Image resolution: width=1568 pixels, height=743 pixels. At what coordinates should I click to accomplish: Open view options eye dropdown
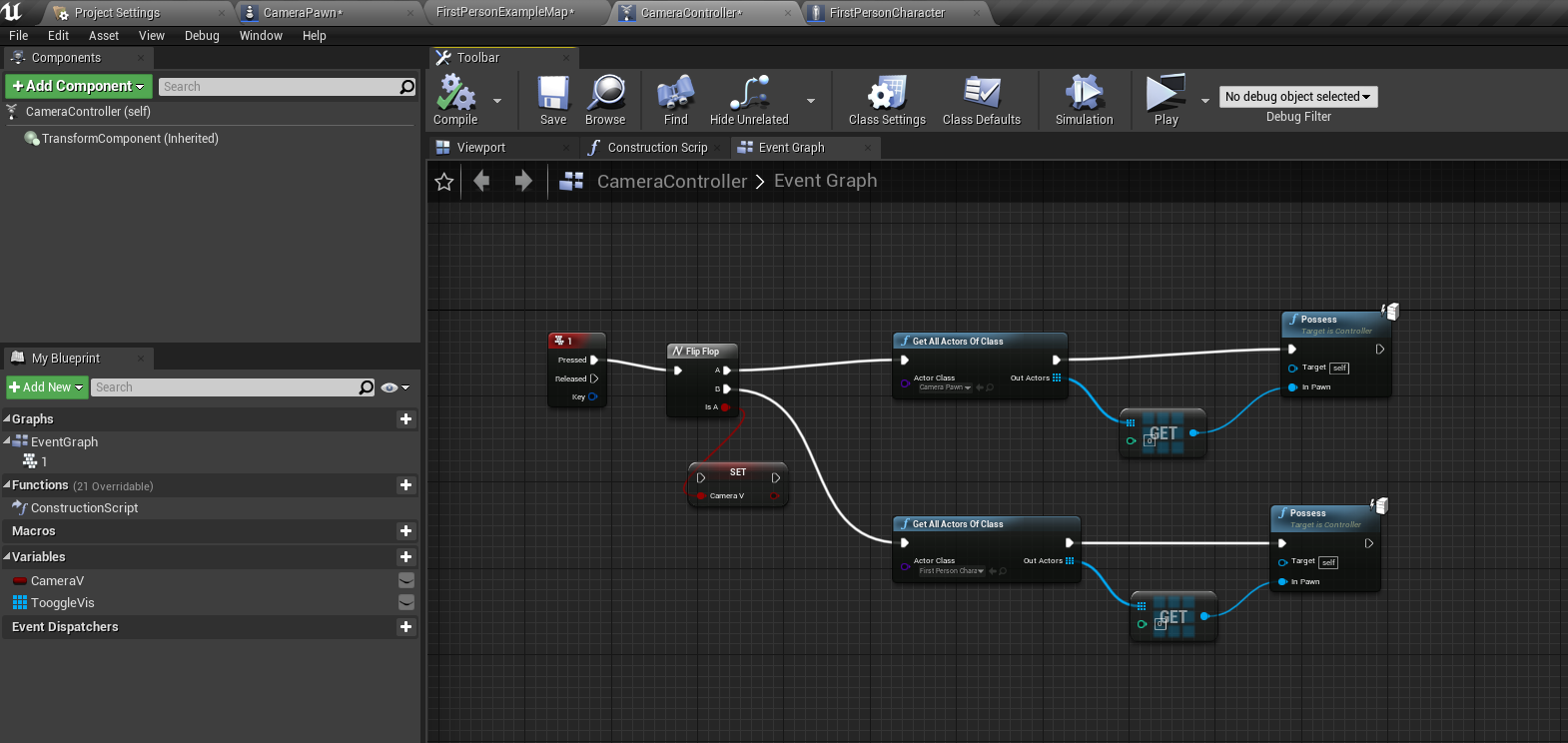coord(395,387)
